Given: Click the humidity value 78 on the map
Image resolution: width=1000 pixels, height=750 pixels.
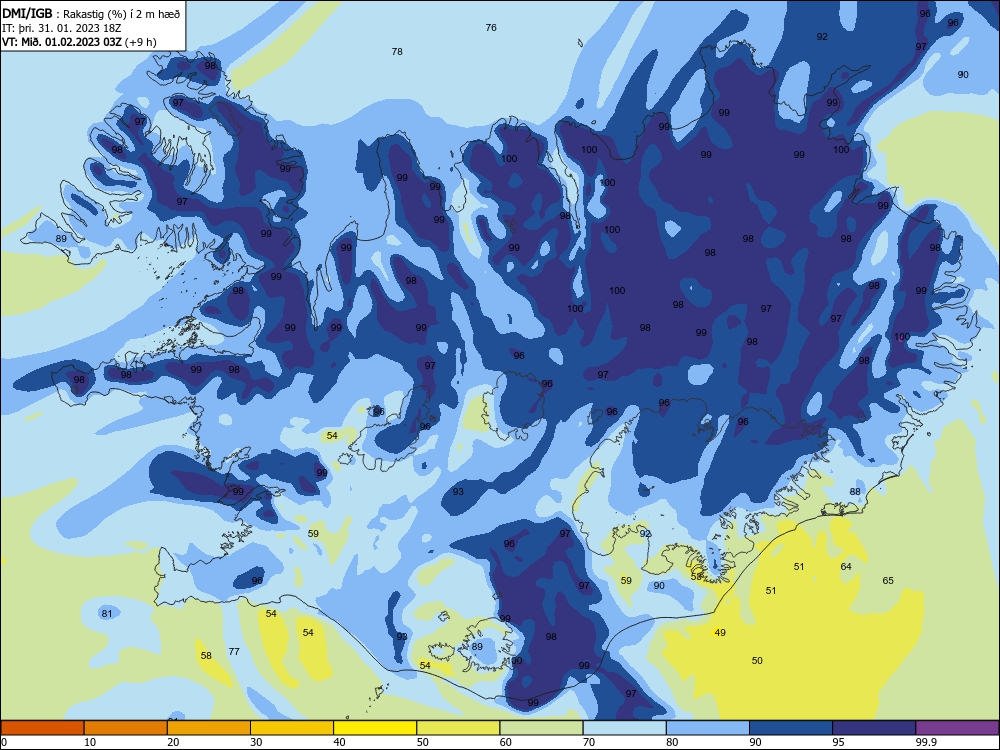Looking at the screenshot, I should (x=397, y=52).
